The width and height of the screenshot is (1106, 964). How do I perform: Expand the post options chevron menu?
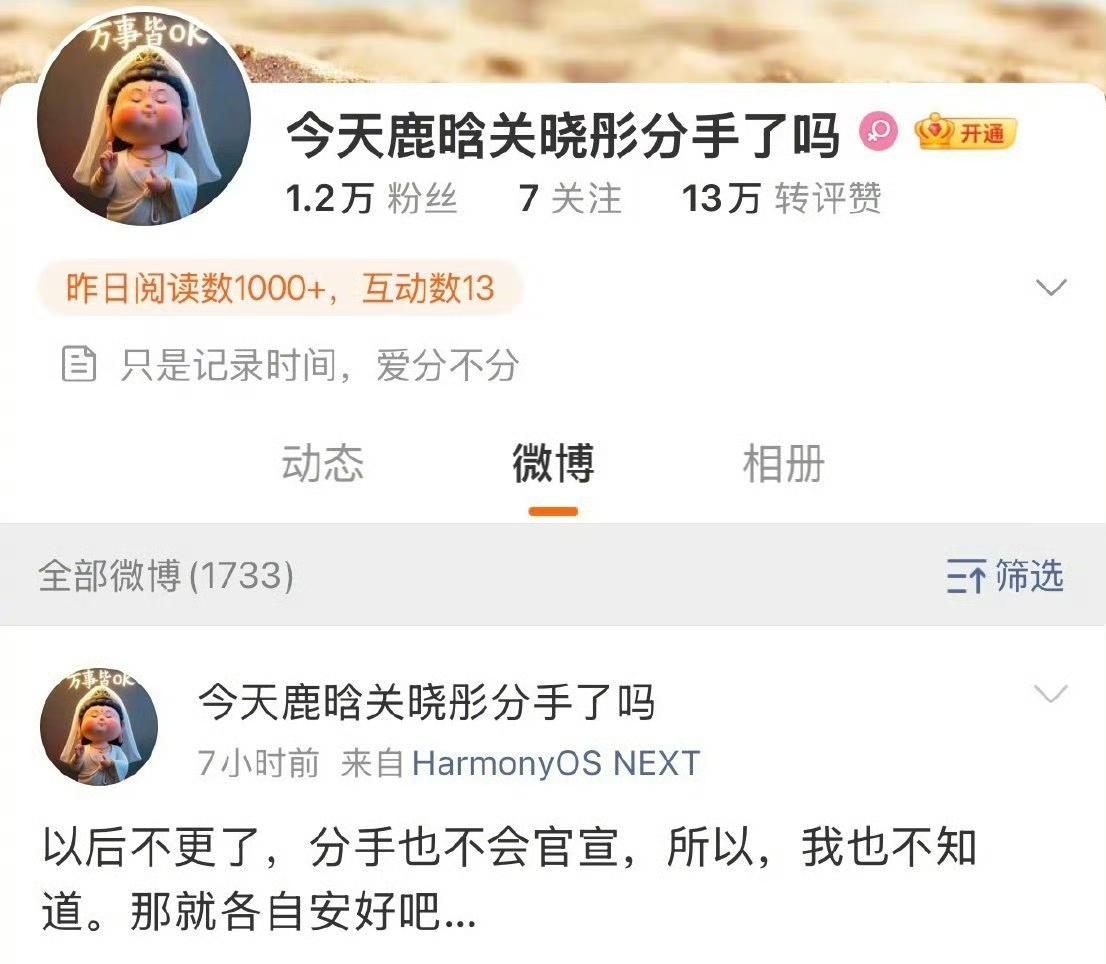tap(1051, 694)
